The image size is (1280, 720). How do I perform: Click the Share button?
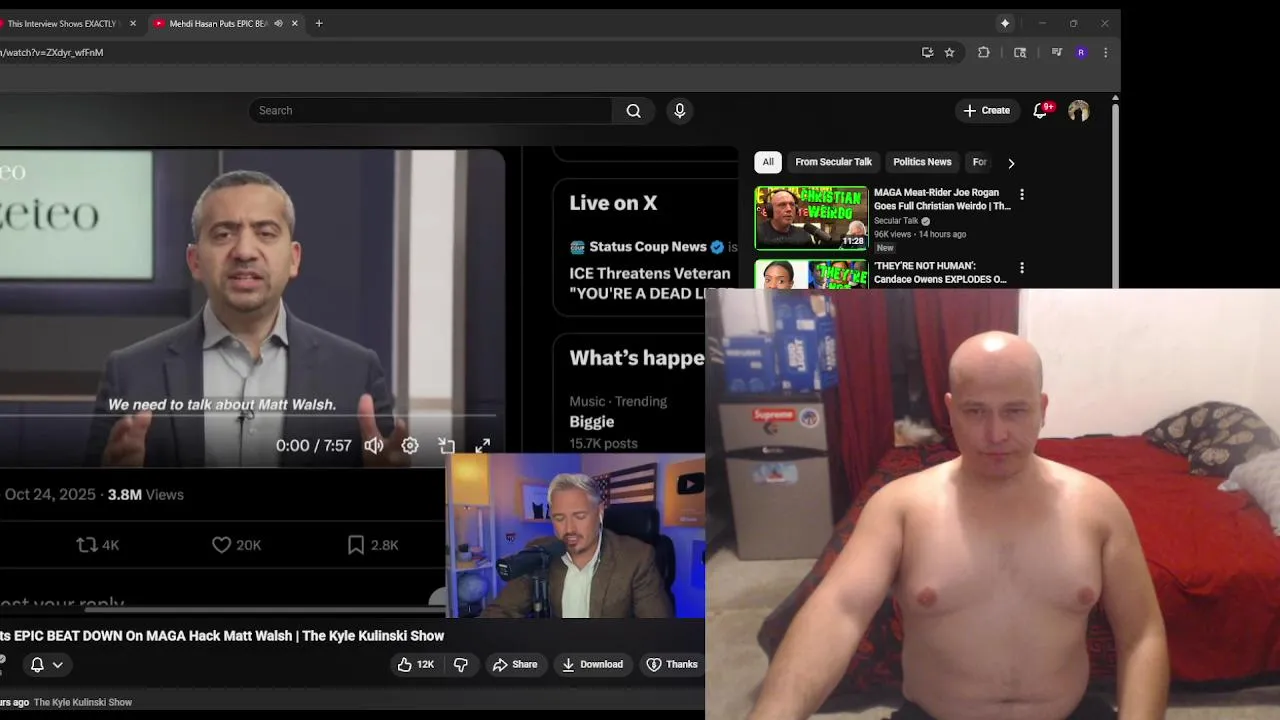point(515,664)
